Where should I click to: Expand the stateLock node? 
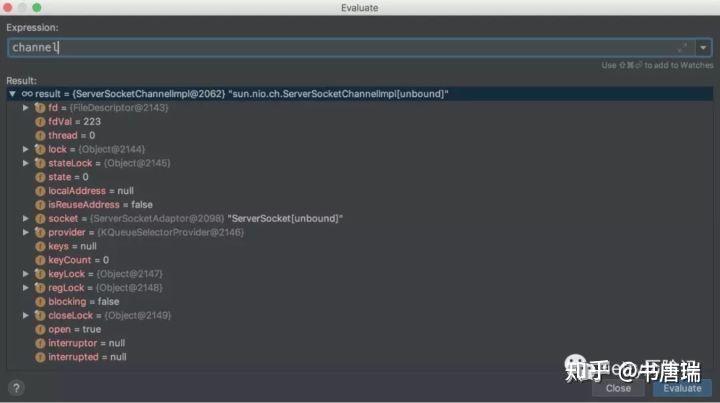[26, 163]
